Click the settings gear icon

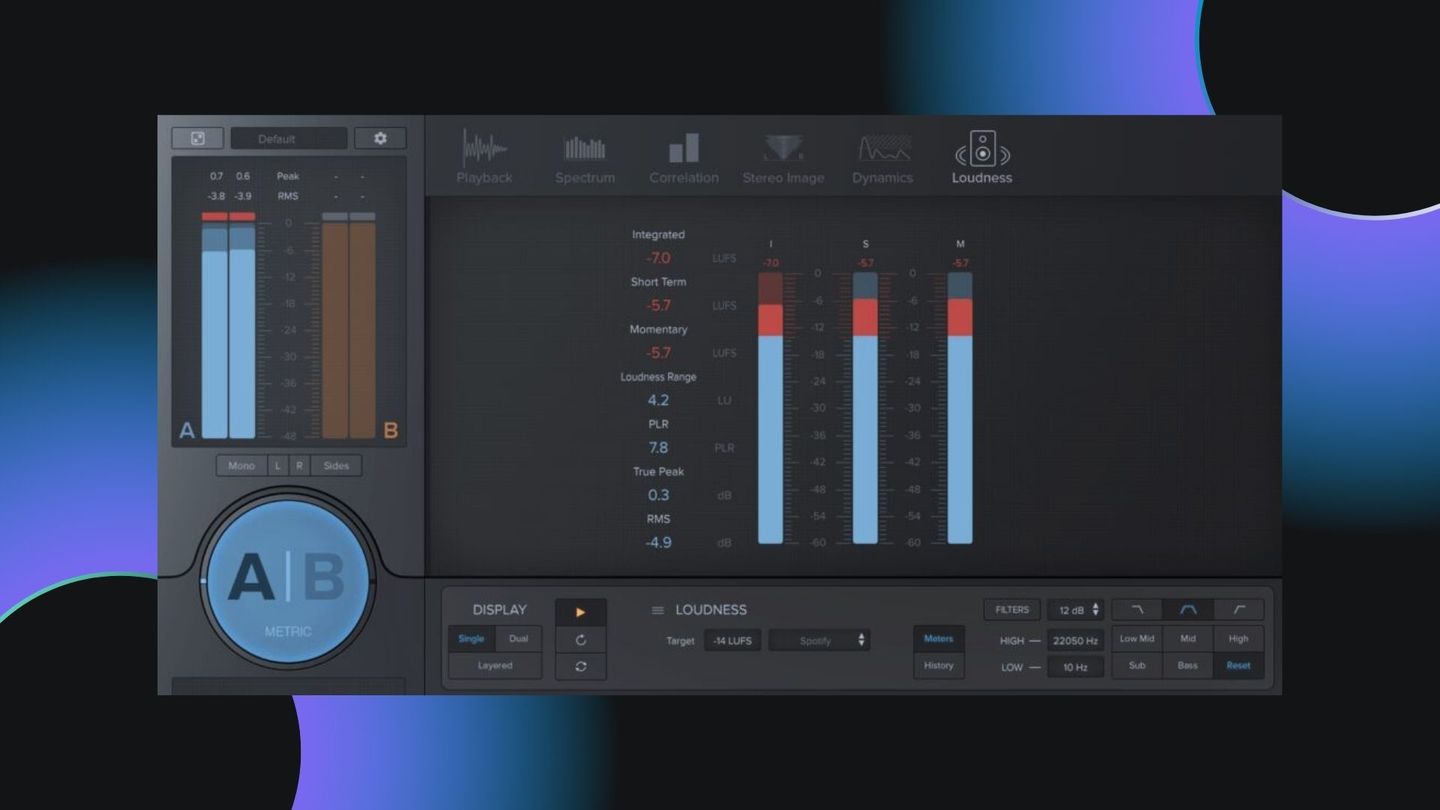pos(380,139)
